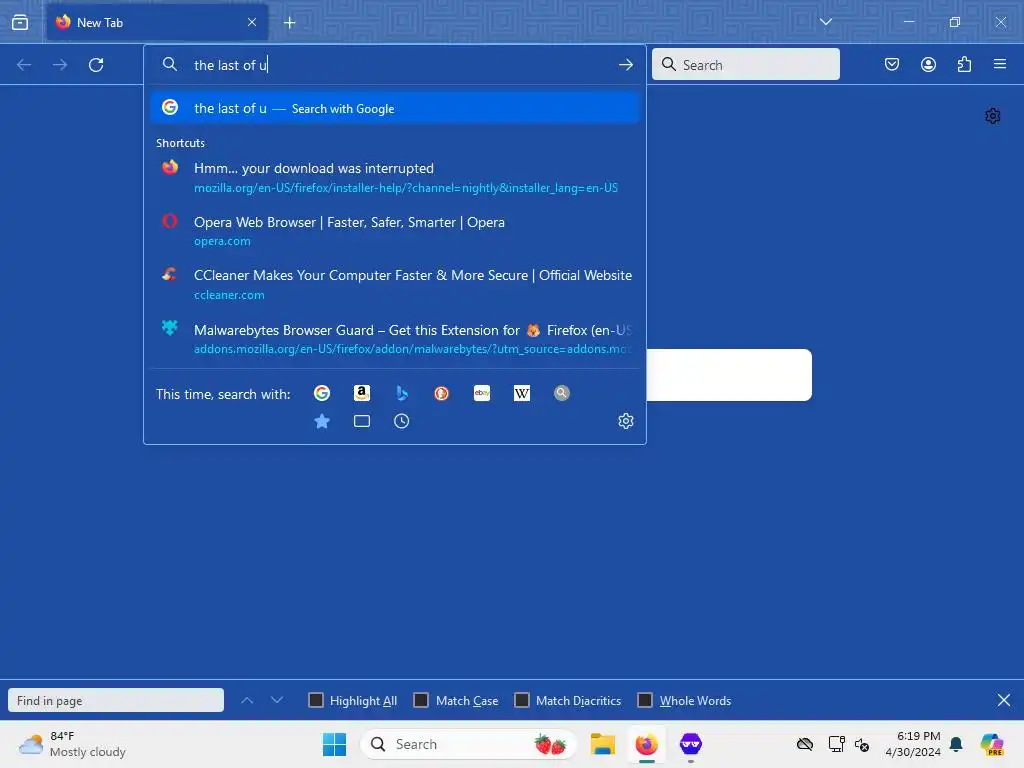The height and width of the screenshot is (768, 1024).
Task: Open a new tab with plus button
Action: click(290, 23)
